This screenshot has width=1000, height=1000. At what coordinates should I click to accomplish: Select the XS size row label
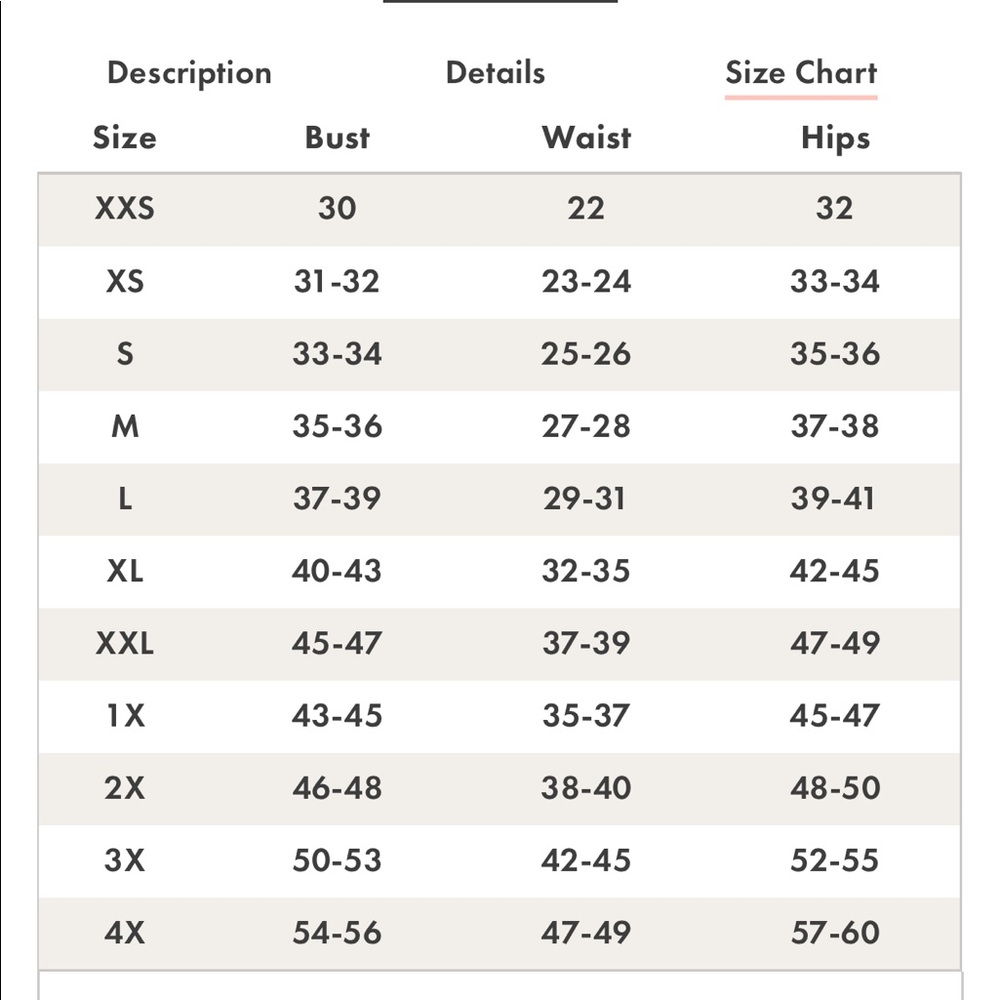124,281
